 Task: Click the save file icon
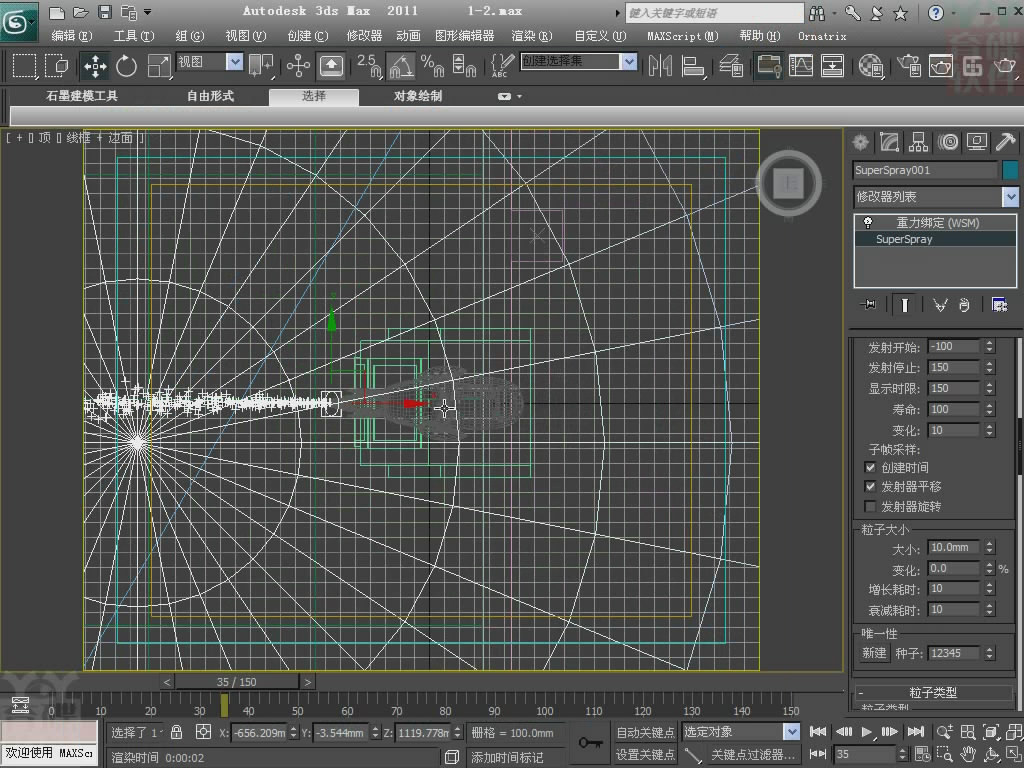(x=104, y=12)
